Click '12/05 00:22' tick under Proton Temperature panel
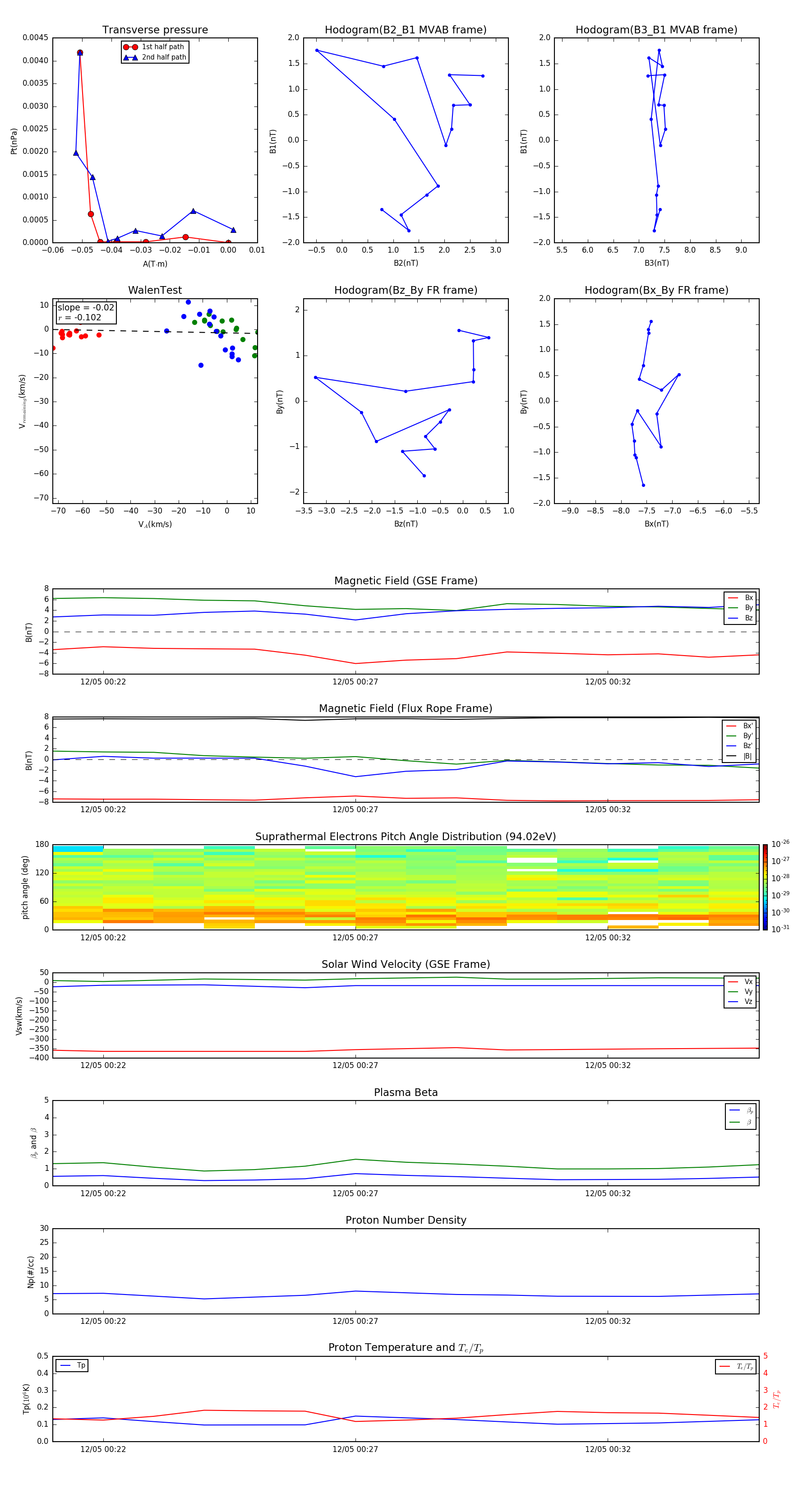812x1489 pixels. click(103, 1450)
